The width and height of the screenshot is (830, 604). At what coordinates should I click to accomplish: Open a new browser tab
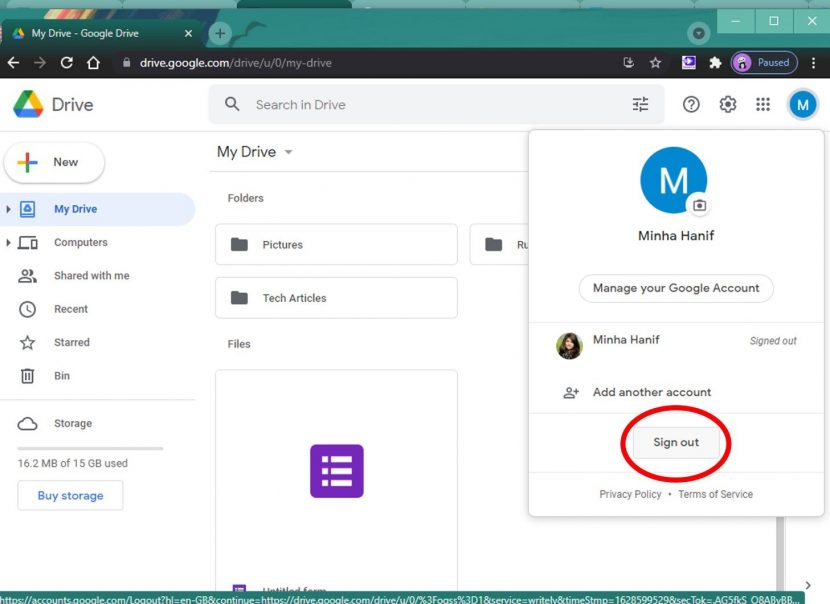coord(220,33)
